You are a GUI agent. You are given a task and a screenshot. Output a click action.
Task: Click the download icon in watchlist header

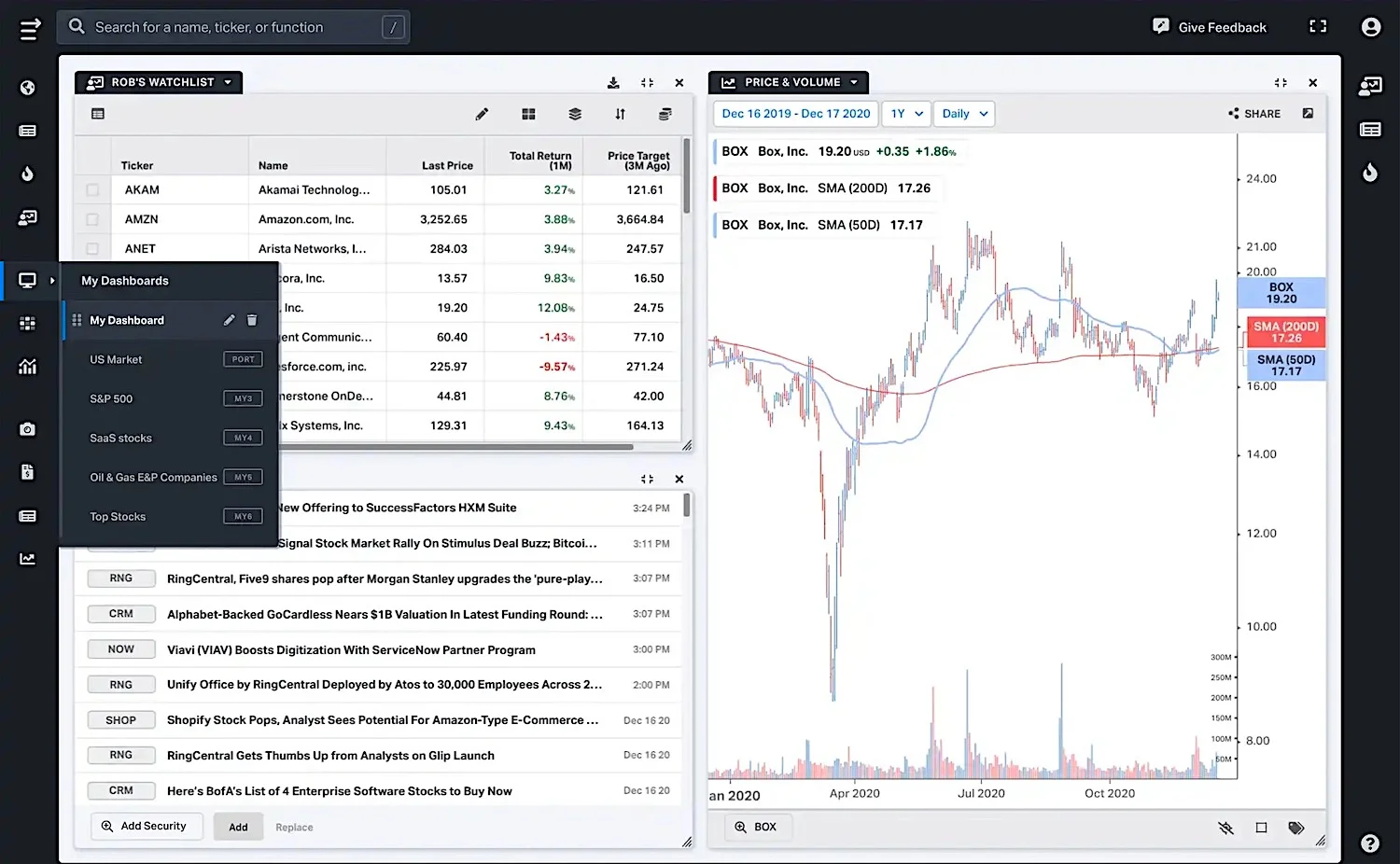coord(613,83)
